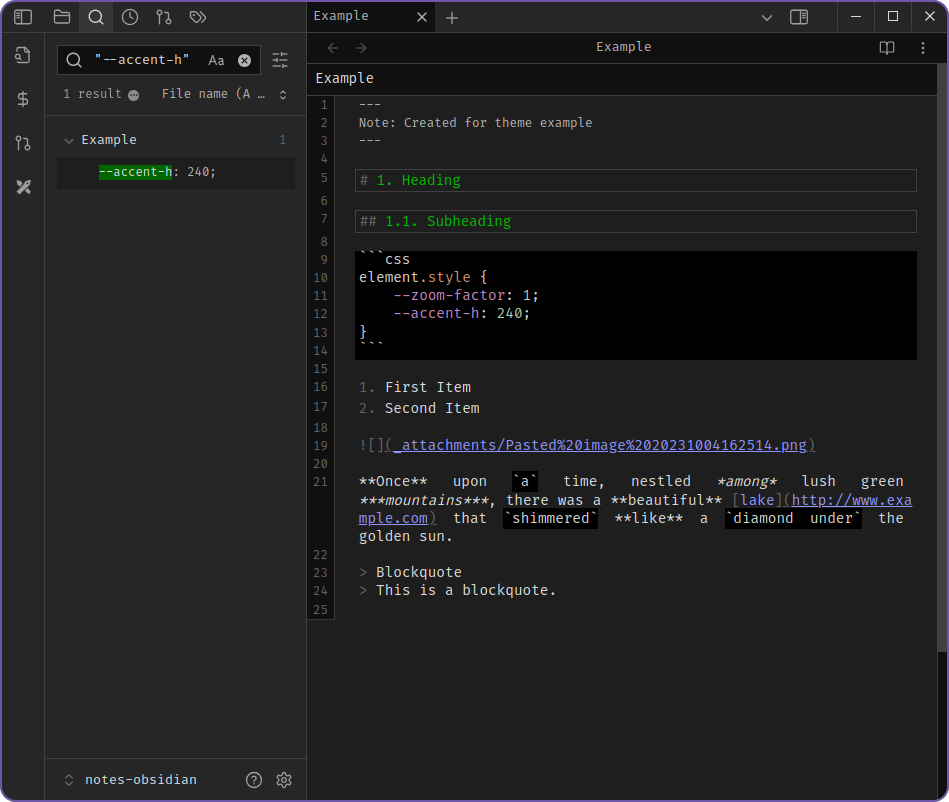Viewport: 949px width, 802px height.
Task: Click the '1. Heading' line
Action: pos(635,180)
